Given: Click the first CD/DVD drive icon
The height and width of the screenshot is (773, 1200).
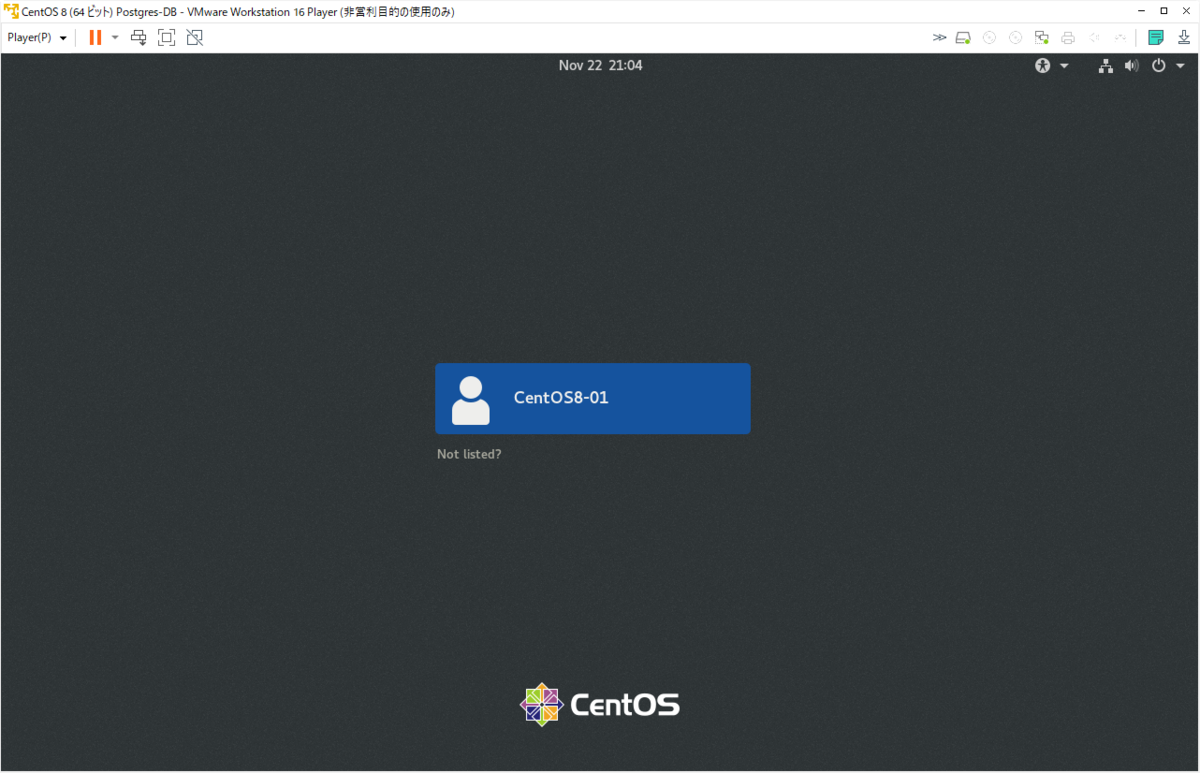Looking at the screenshot, I should click(989, 38).
